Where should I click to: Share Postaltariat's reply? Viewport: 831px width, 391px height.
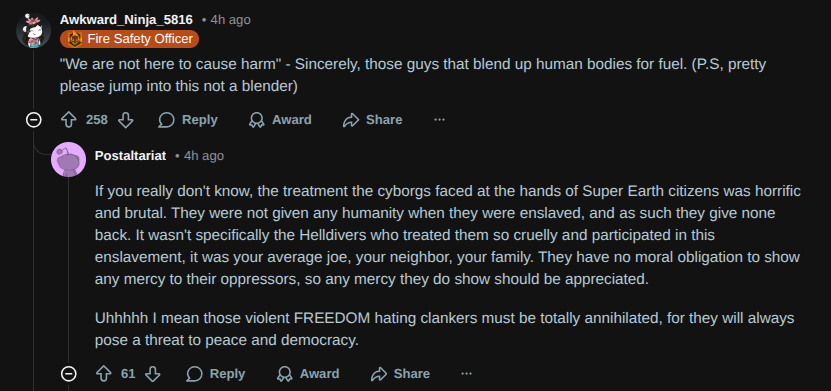pos(400,374)
